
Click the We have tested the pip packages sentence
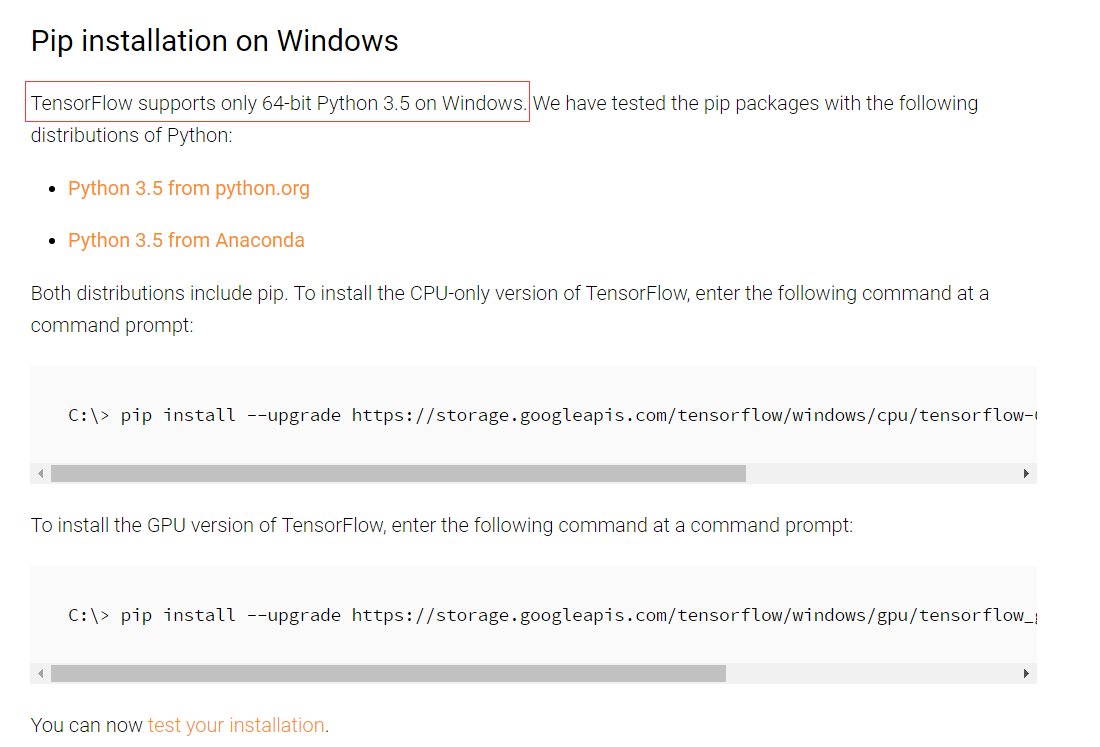(x=504, y=119)
